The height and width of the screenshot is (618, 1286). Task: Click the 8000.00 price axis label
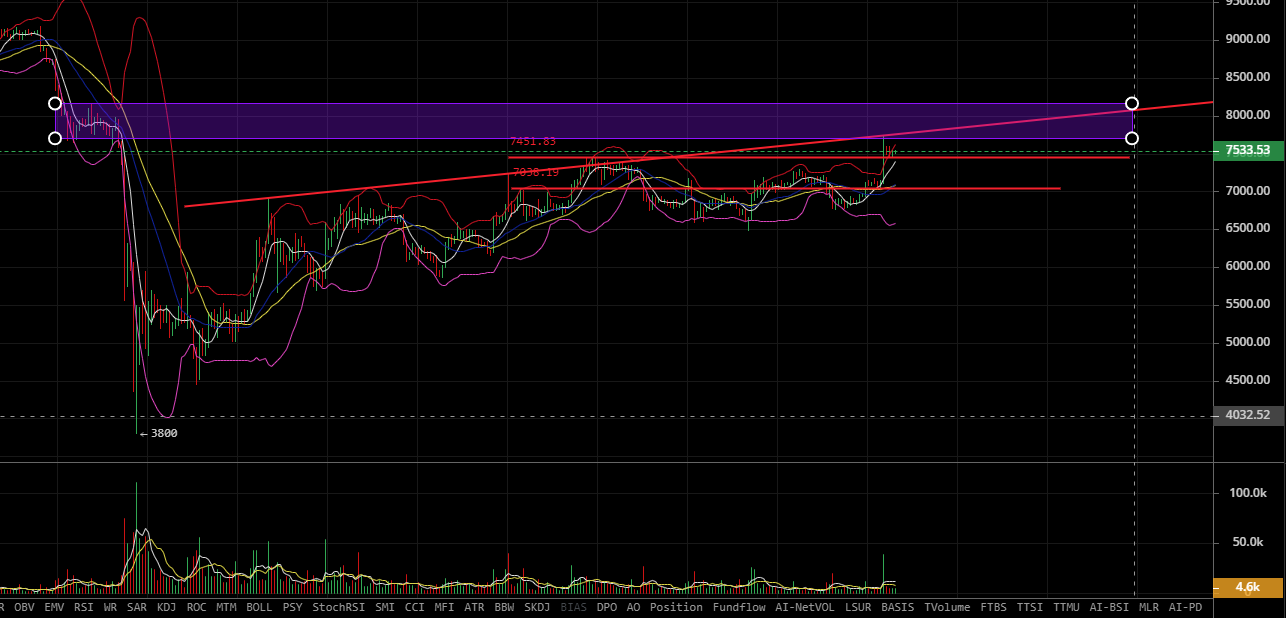pos(1247,115)
